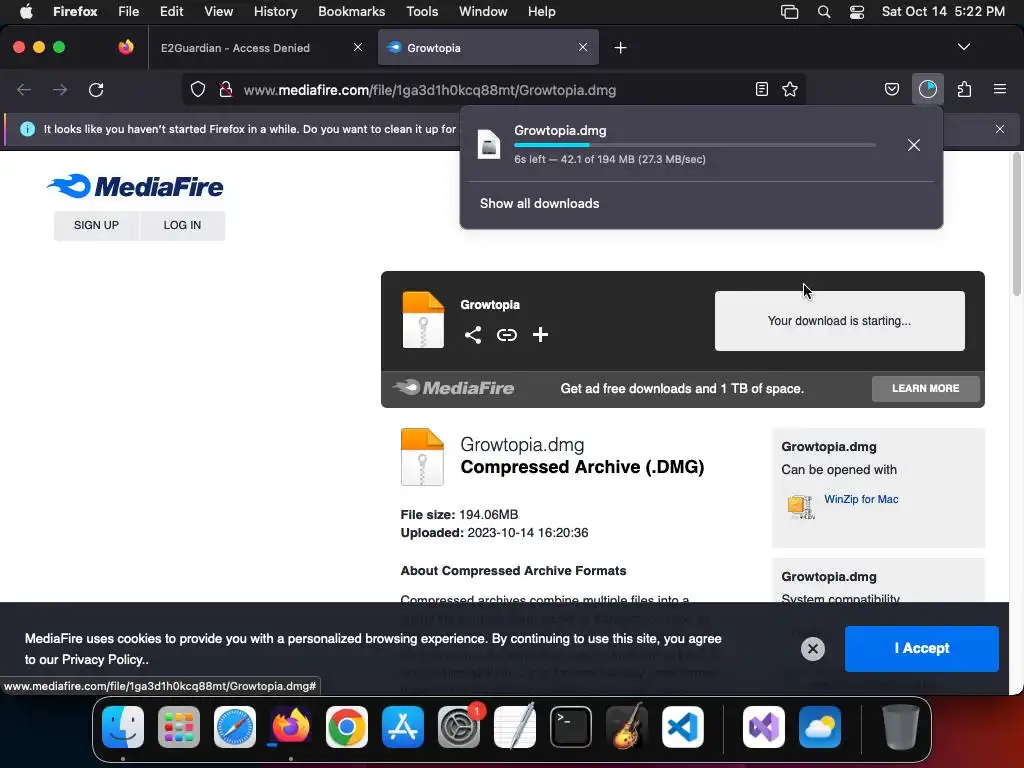The height and width of the screenshot is (768, 1024).
Task: Reload the current page
Action: point(96,89)
